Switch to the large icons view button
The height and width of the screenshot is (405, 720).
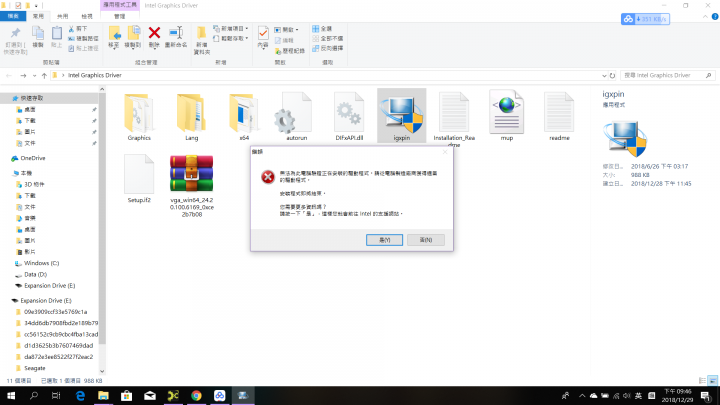pos(712,380)
